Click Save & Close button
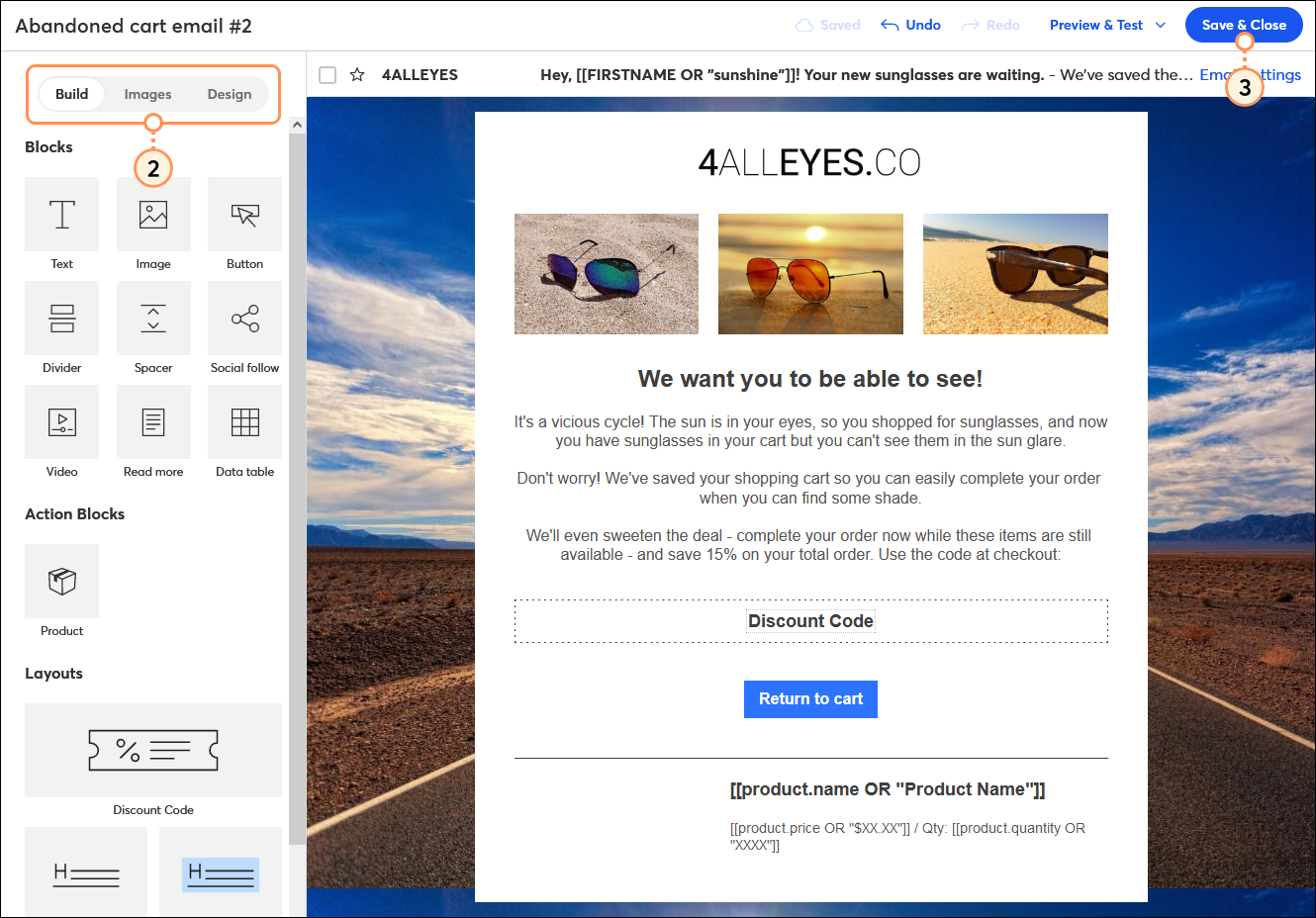Image resolution: width=1316 pixels, height=918 pixels. [1244, 25]
